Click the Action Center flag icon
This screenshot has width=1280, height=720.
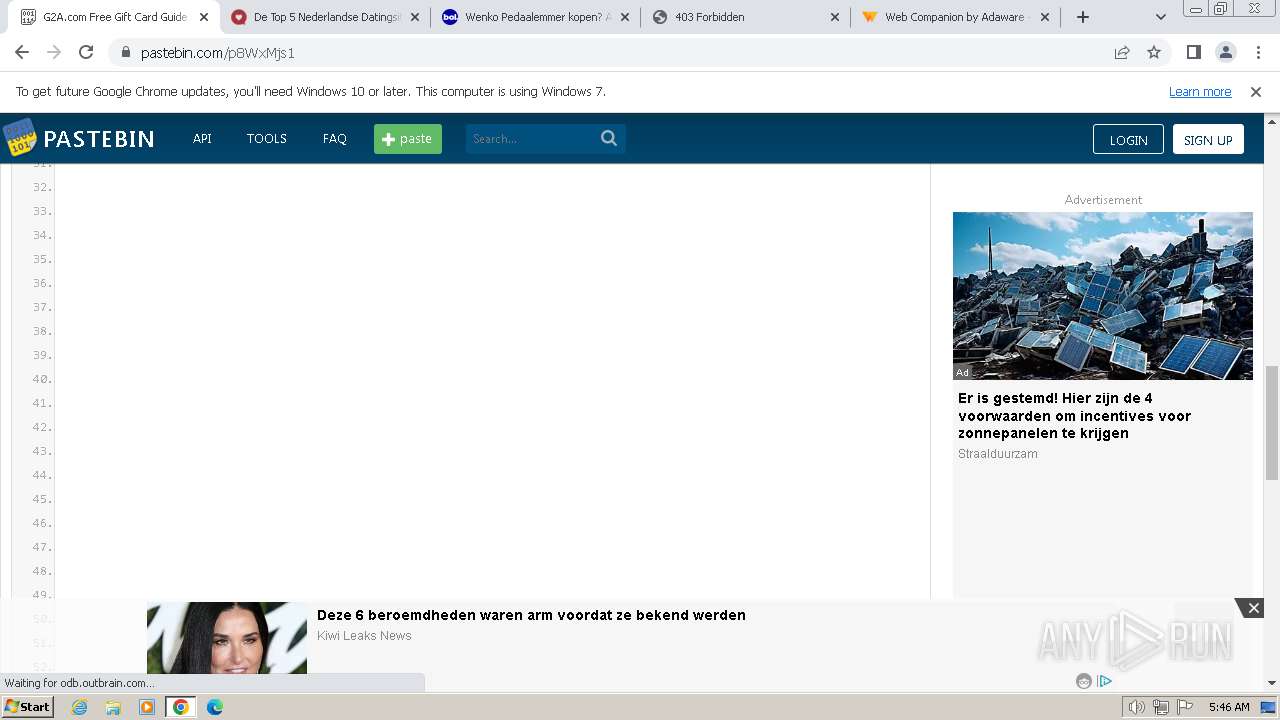[x=1185, y=707]
